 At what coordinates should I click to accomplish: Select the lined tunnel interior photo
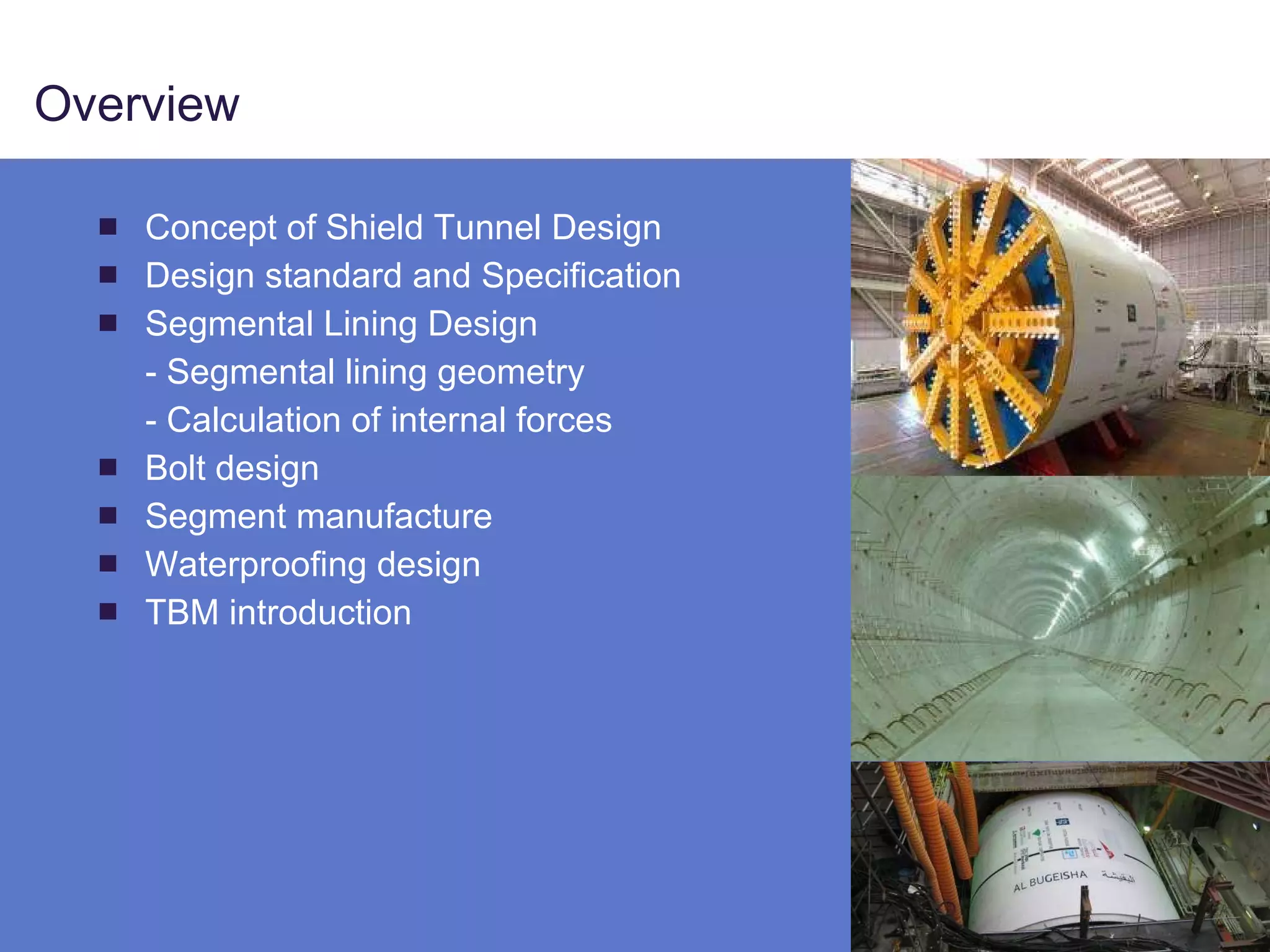pos(1060,619)
